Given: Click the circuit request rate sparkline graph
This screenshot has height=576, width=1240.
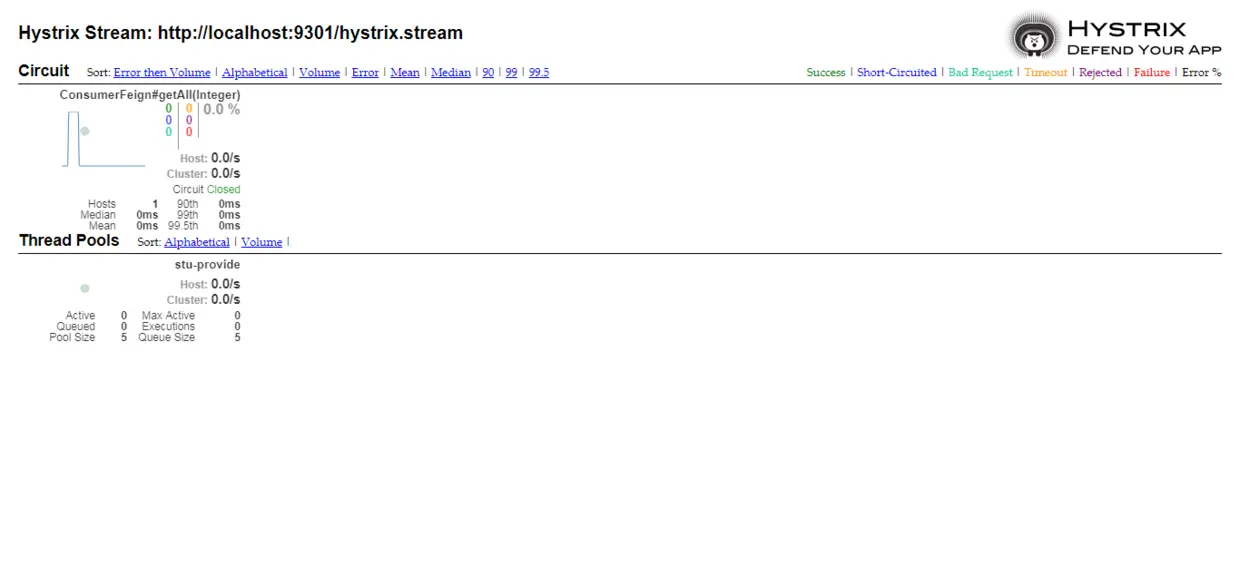Looking at the screenshot, I should 105,139.
